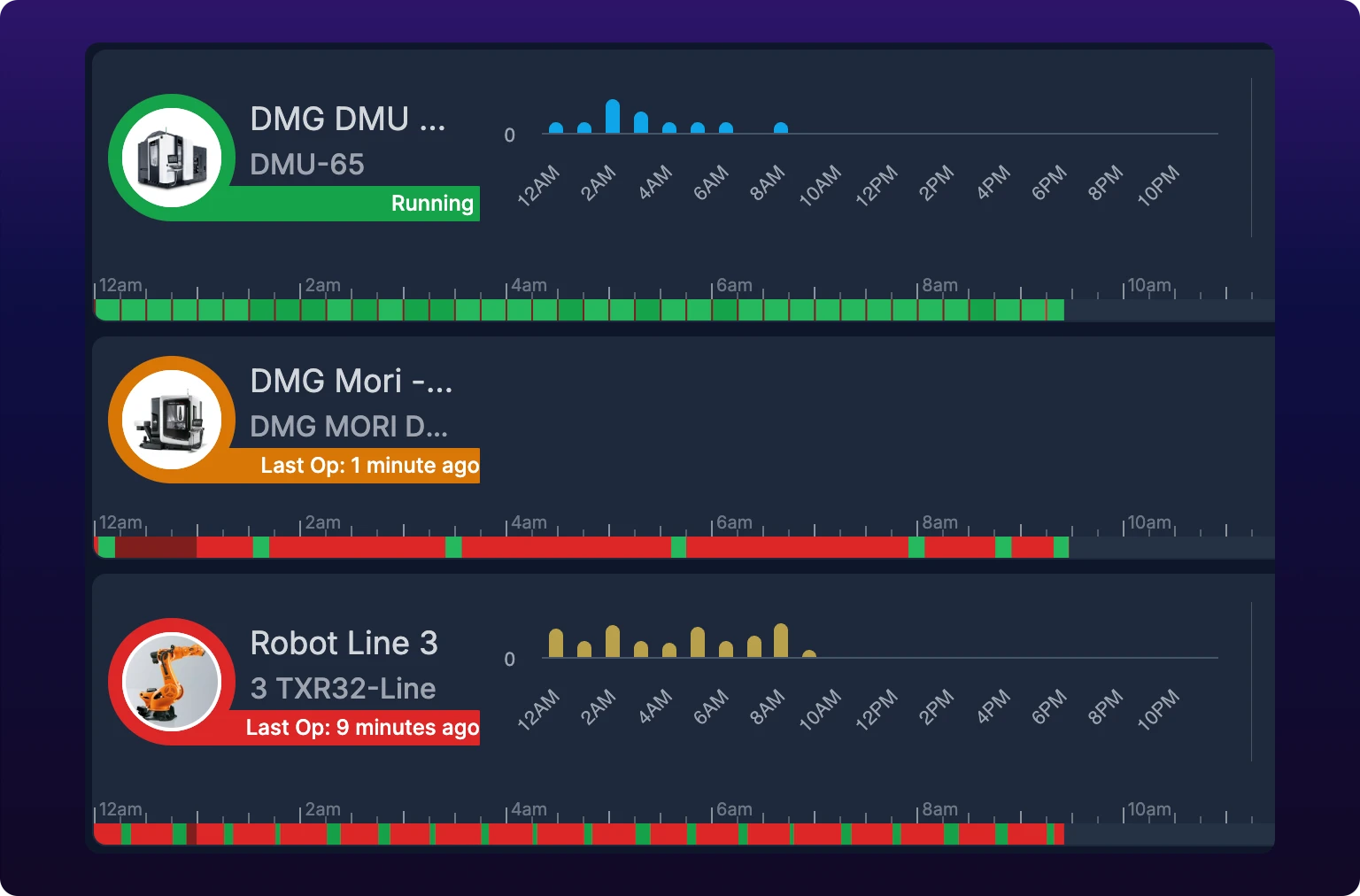The width and height of the screenshot is (1360, 896).
Task: Click the 6am marker on DMG Mori timeline
Action: 734,522
